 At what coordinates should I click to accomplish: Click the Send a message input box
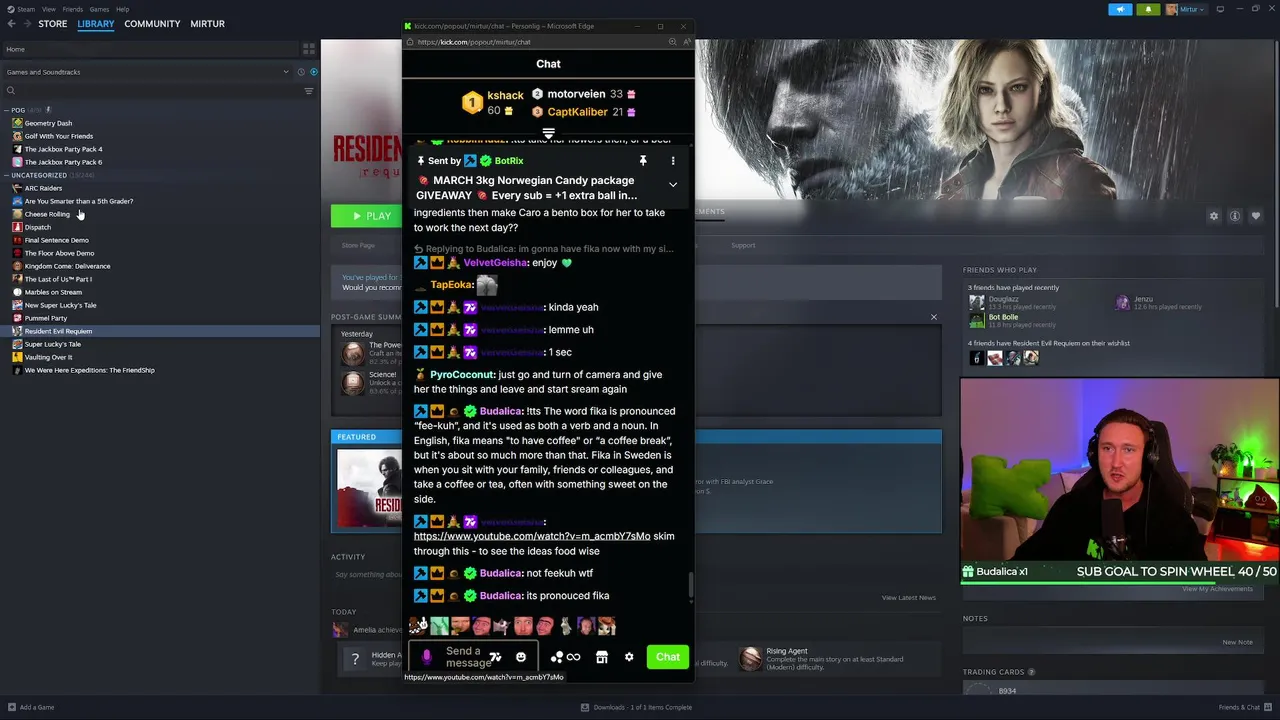[x=472, y=657]
